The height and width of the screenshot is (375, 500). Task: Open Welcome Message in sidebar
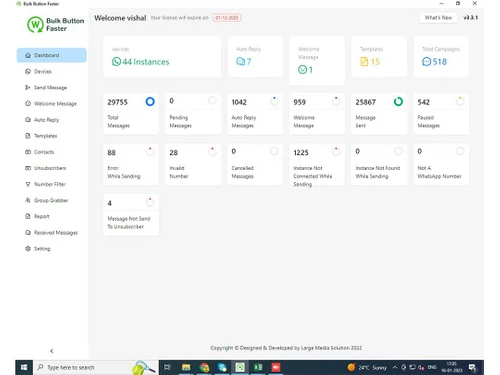(51, 104)
